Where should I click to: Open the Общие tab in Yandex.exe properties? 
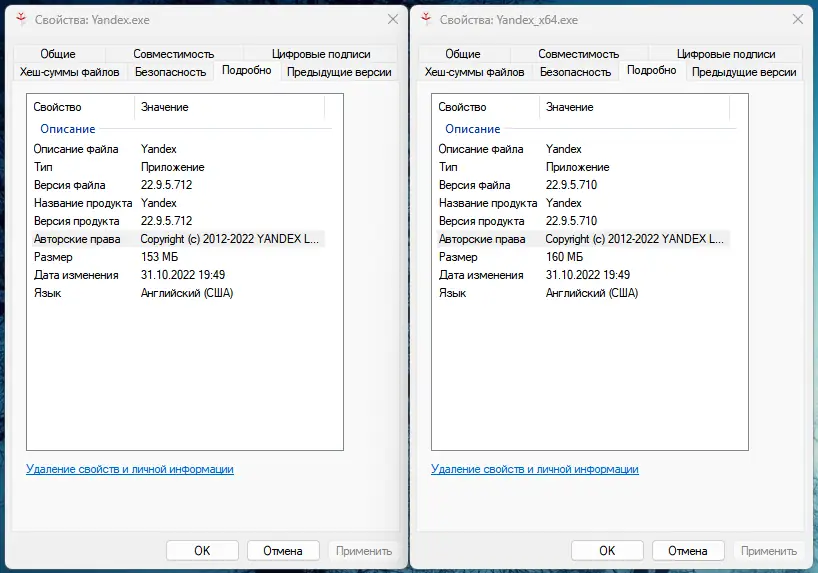click(x=59, y=54)
